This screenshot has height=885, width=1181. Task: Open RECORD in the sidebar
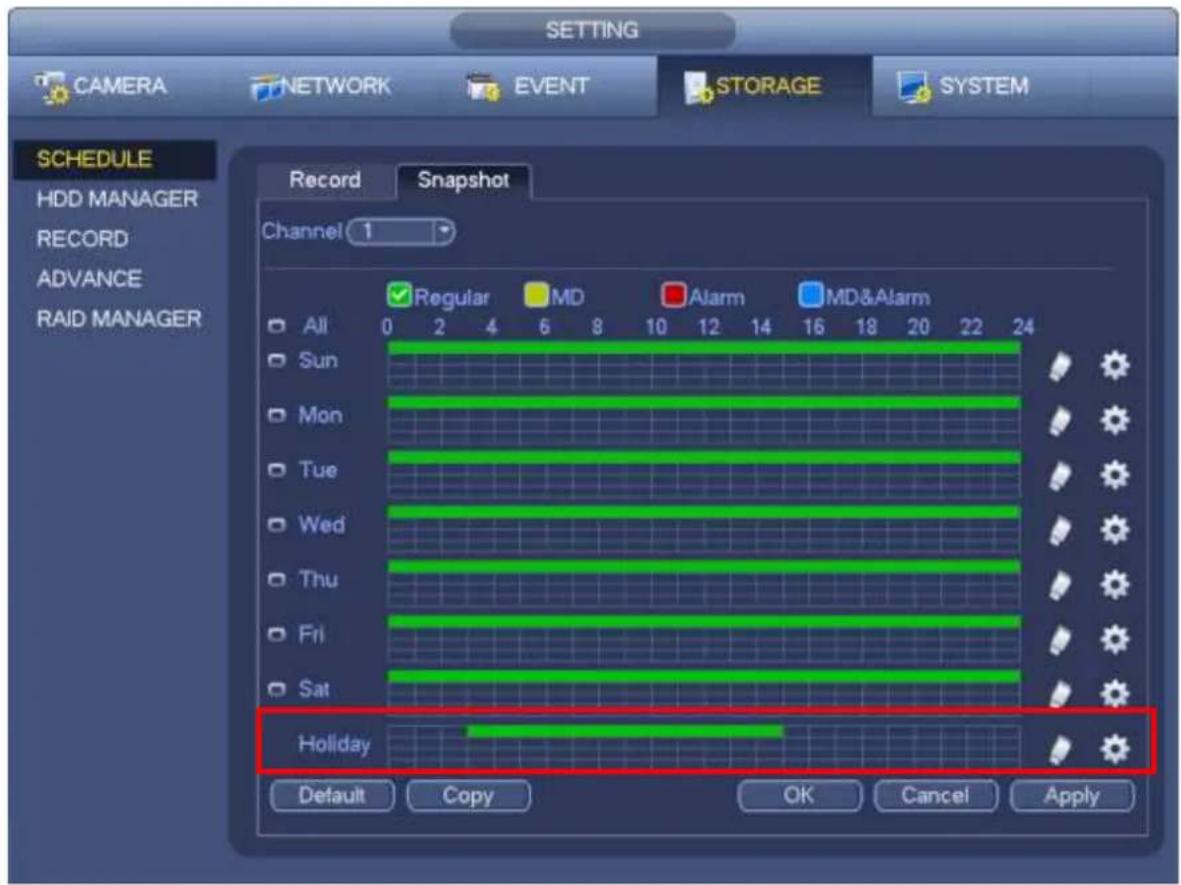[x=82, y=239]
